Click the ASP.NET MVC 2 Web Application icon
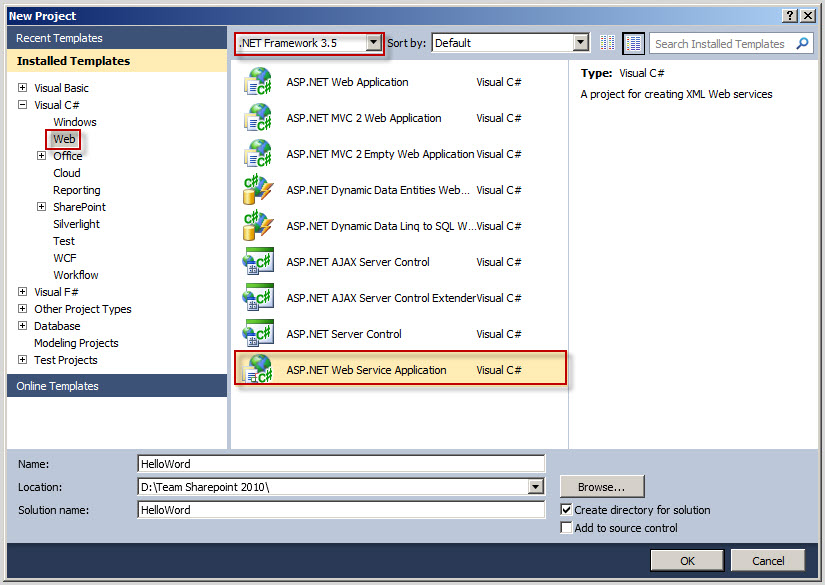This screenshot has width=825, height=585. (x=258, y=117)
